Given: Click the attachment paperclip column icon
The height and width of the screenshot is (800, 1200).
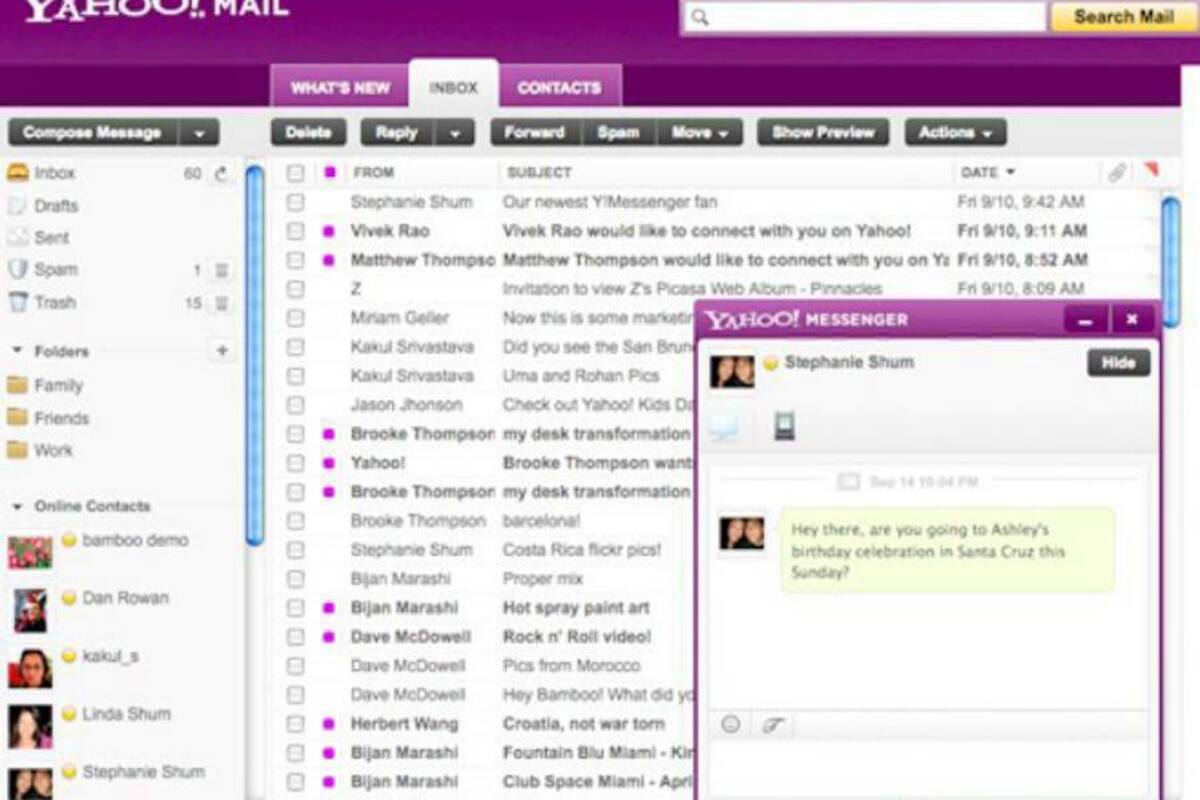Looking at the screenshot, I should point(1116,172).
